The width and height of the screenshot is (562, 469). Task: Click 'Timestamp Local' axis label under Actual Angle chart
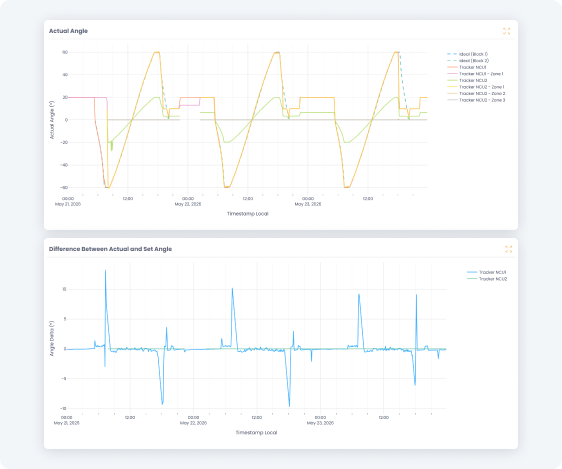[x=248, y=214]
